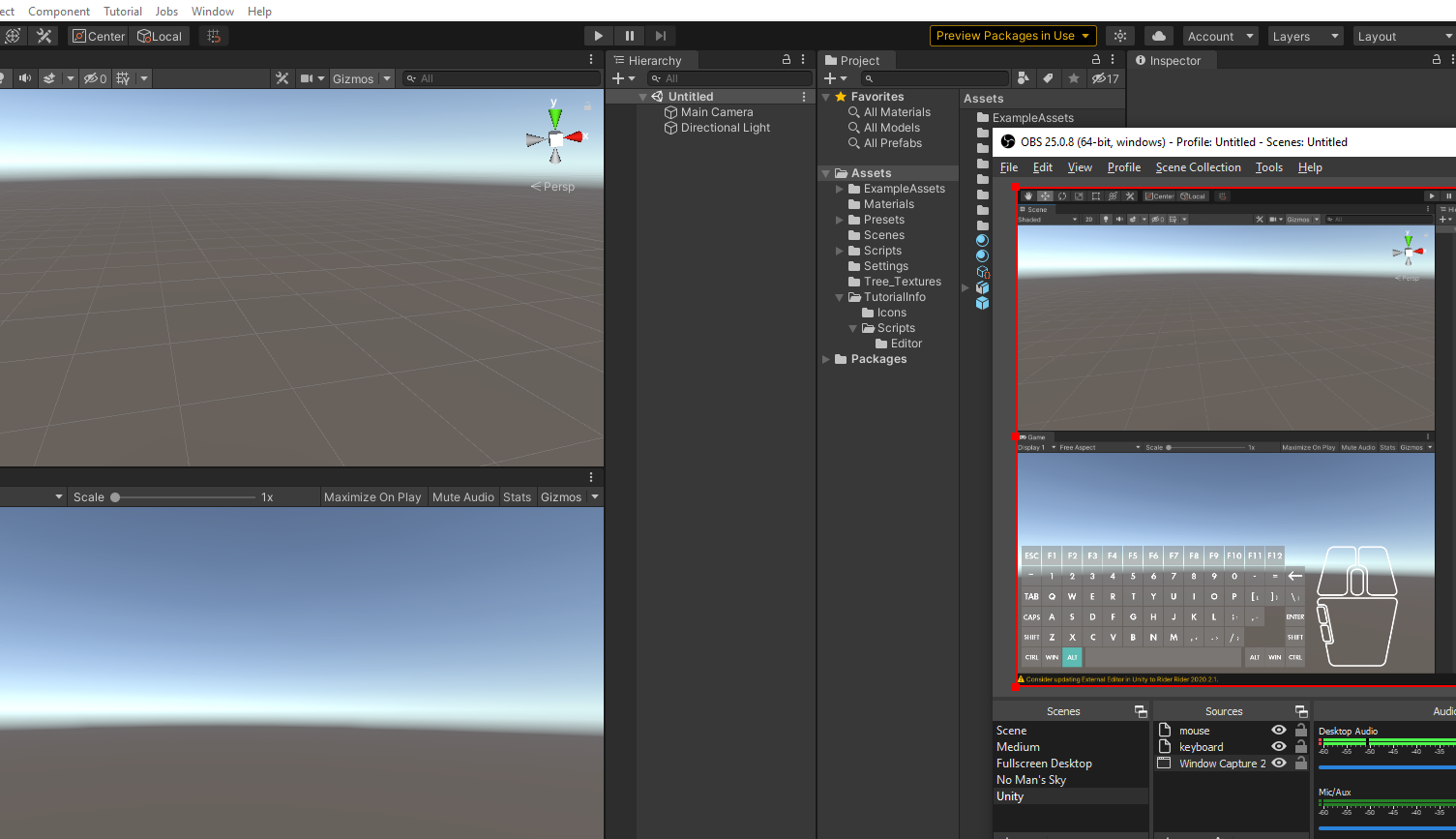Hide the mouse source in OBS
This screenshot has width=1456, height=839.
(1279, 730)
